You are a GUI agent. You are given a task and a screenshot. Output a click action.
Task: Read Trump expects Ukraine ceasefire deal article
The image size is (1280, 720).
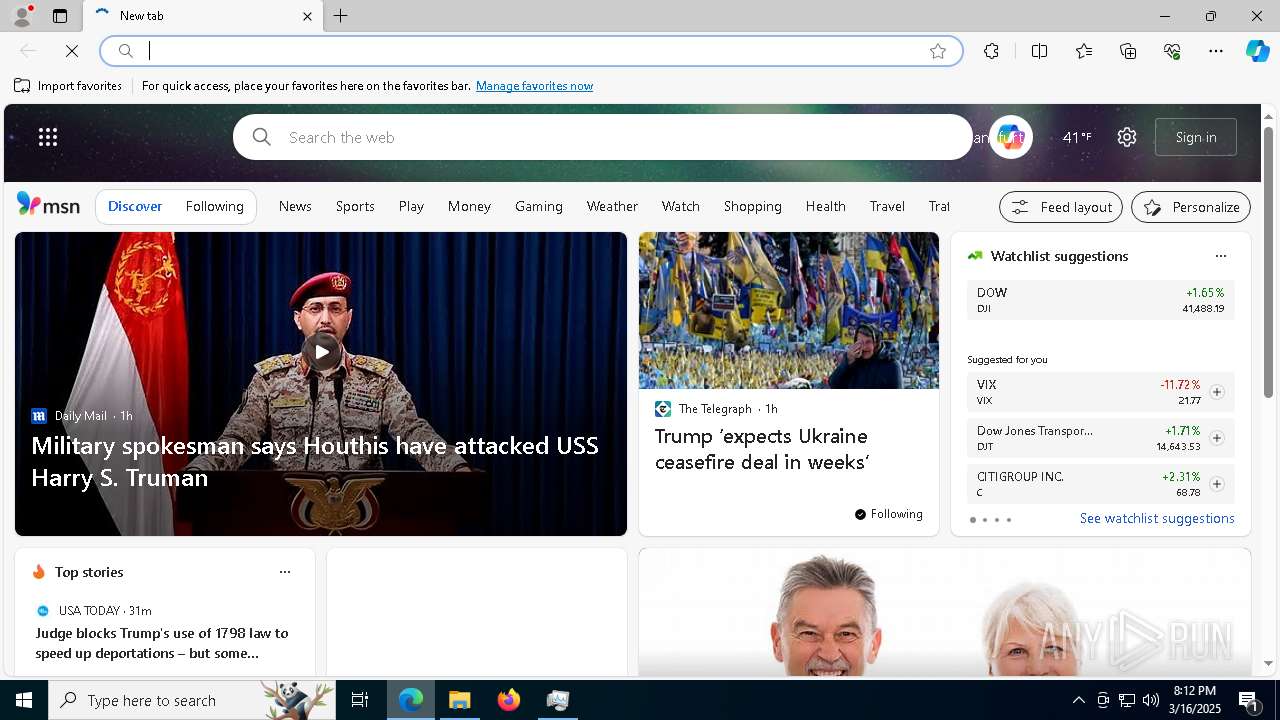click(x=762, y=449)
